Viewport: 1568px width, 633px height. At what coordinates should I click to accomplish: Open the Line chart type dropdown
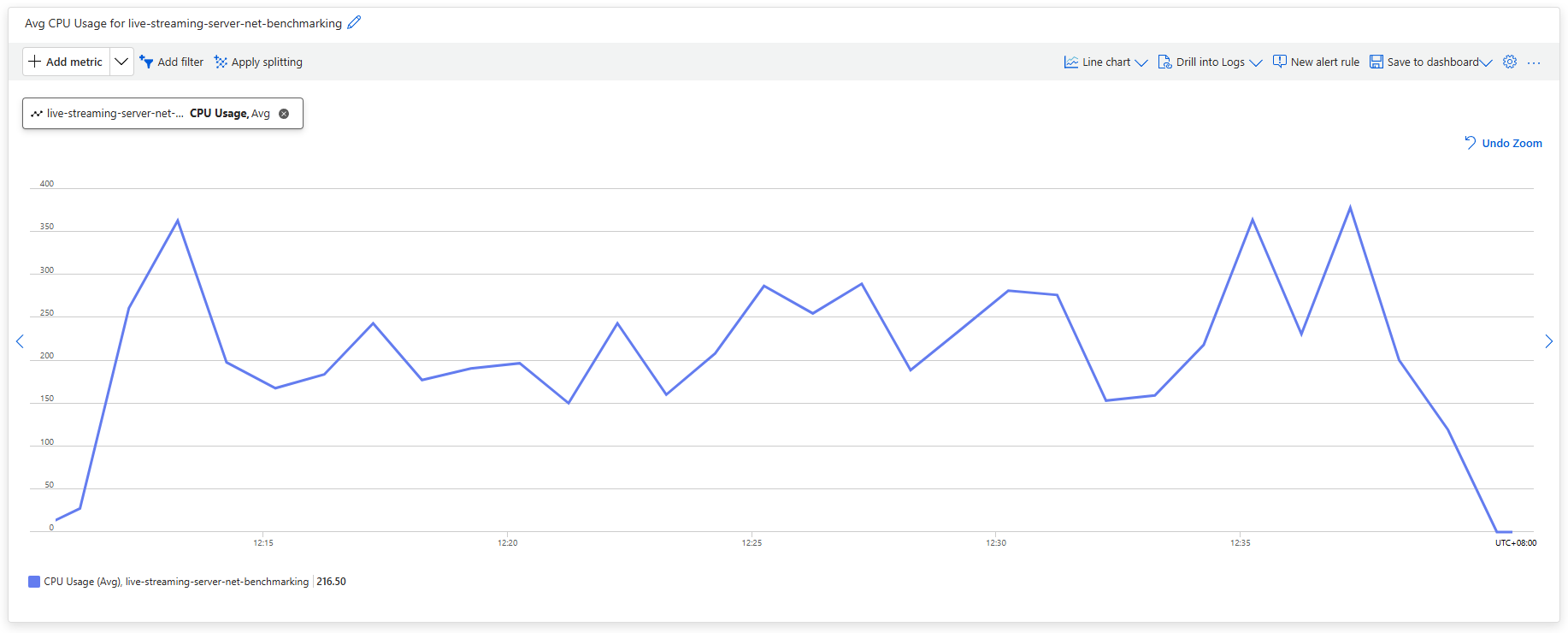1105,62
